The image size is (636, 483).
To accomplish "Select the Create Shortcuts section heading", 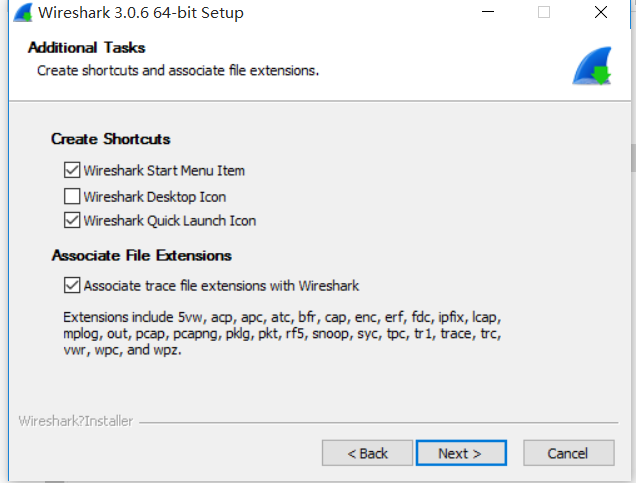I will click(x=110, y=139).
